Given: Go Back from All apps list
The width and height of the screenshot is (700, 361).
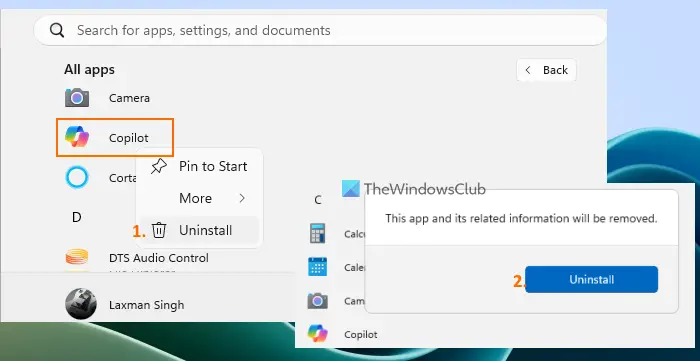Looking at the screenshot, I should click(546, 70).
